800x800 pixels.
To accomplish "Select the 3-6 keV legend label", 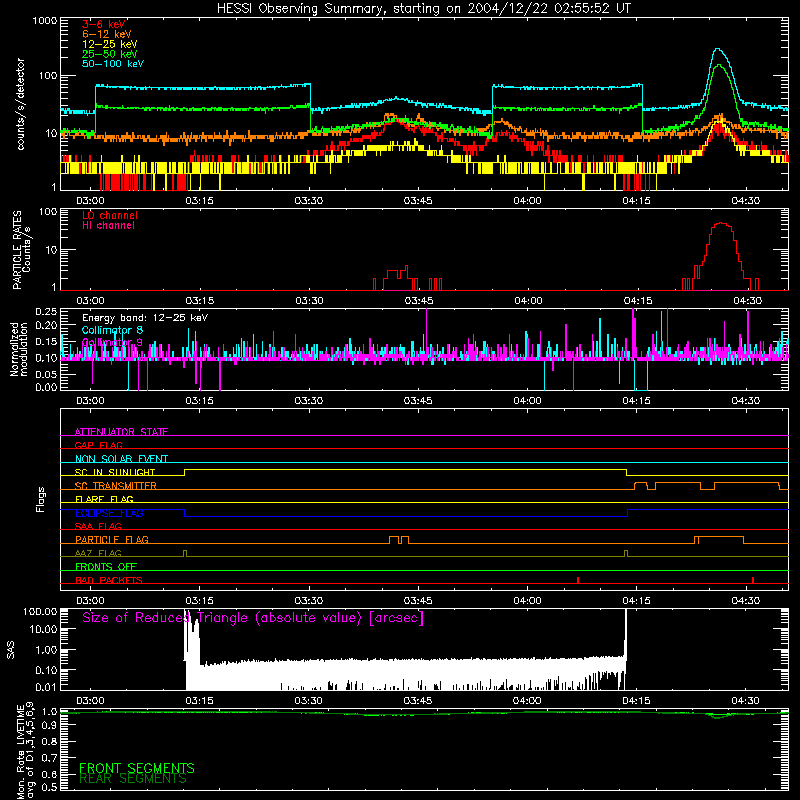I will [104, 24].
